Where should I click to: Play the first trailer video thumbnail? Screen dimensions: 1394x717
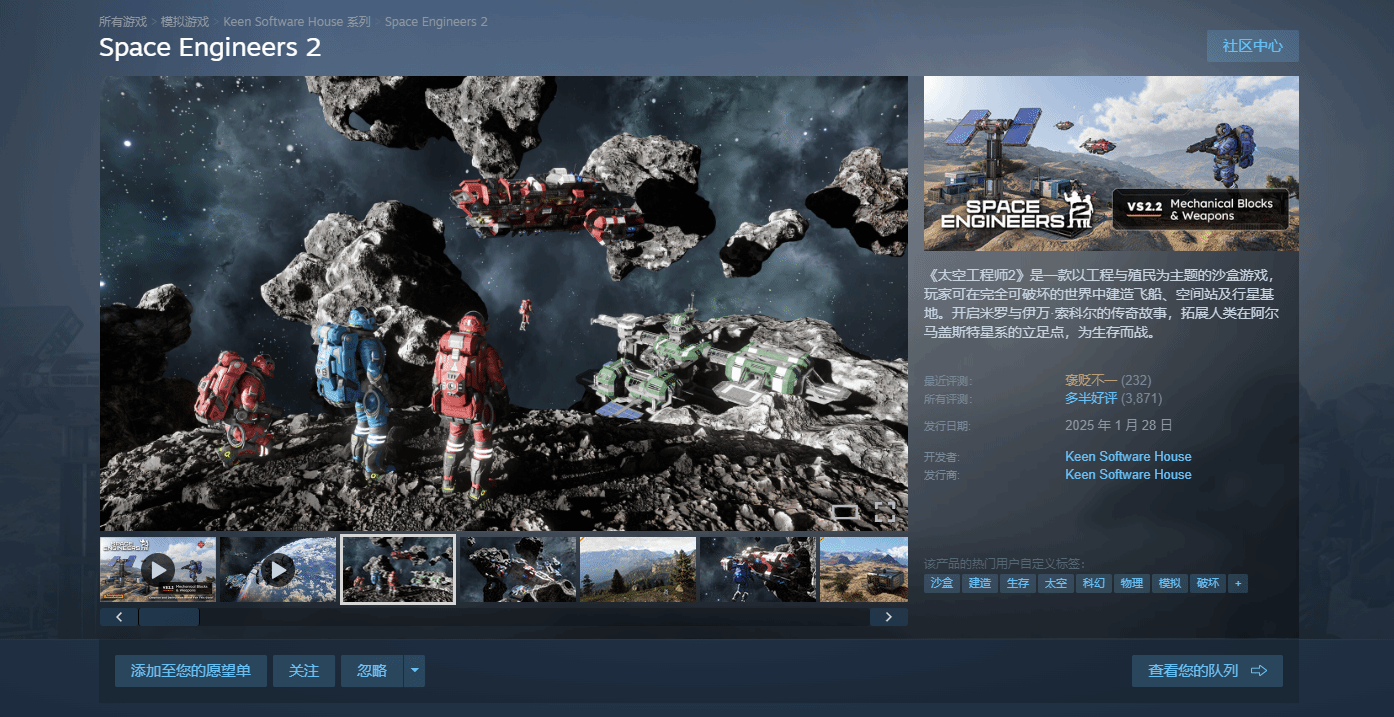click(x=158, y=570)
